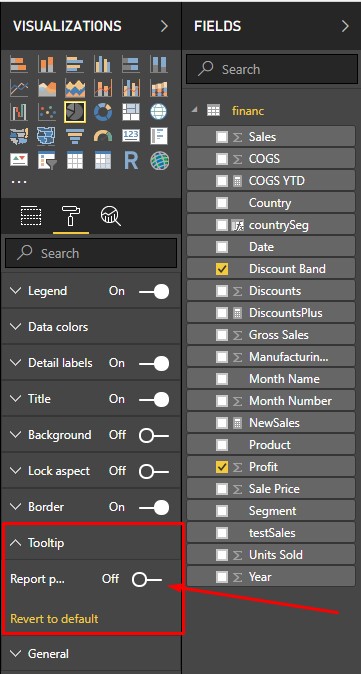Select the treemap visual
Screen dimensions: 361x674
[x=131, y=112]
